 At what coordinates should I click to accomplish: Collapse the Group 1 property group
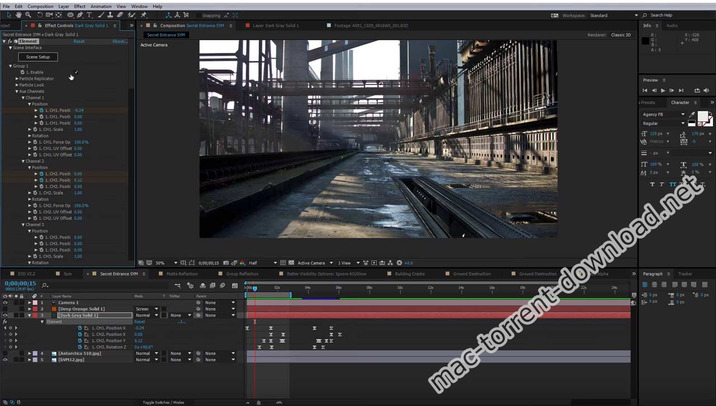coord(11,66)
